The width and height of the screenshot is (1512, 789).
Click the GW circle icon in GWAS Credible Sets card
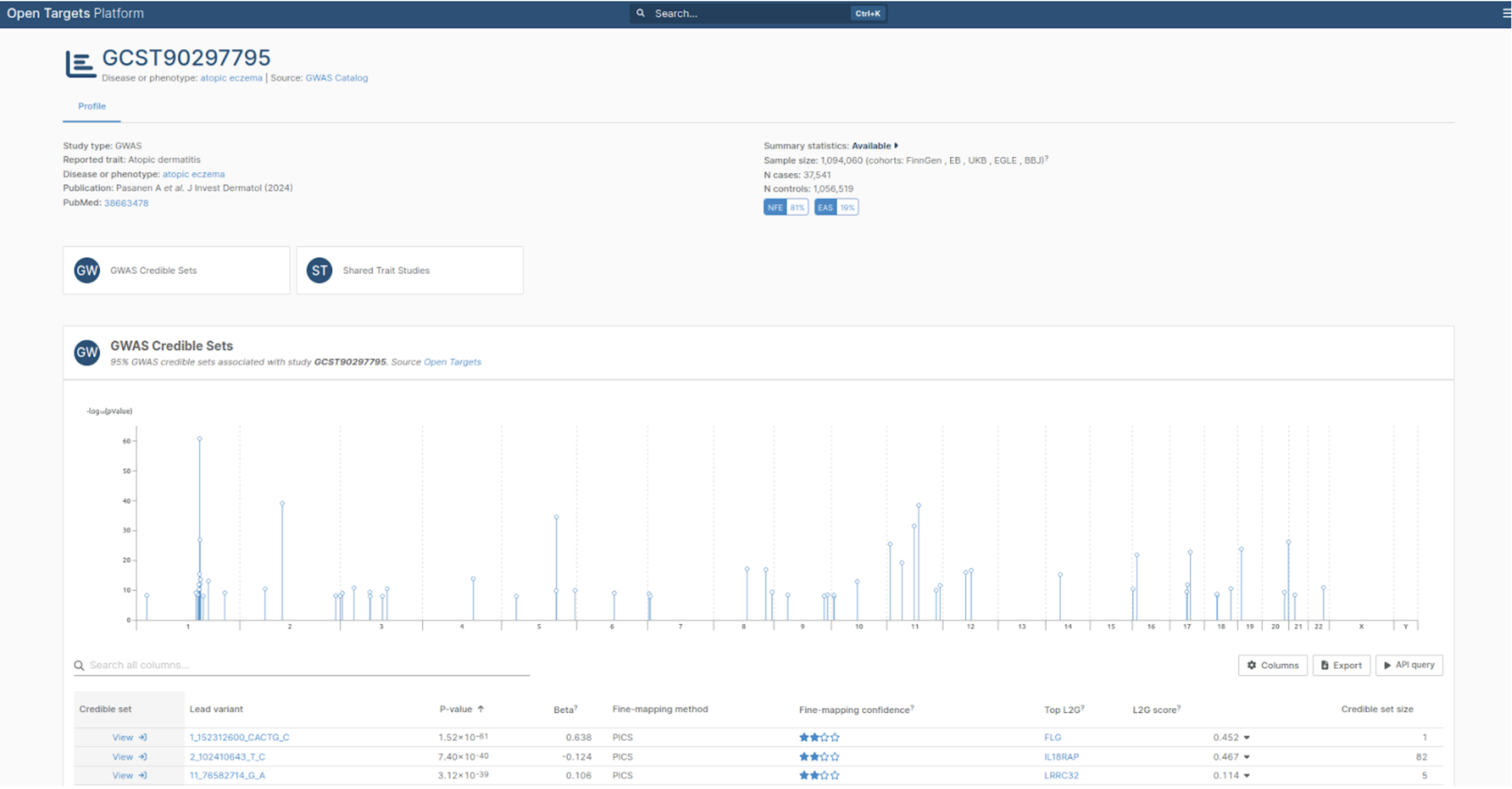(x=86, y=270)
